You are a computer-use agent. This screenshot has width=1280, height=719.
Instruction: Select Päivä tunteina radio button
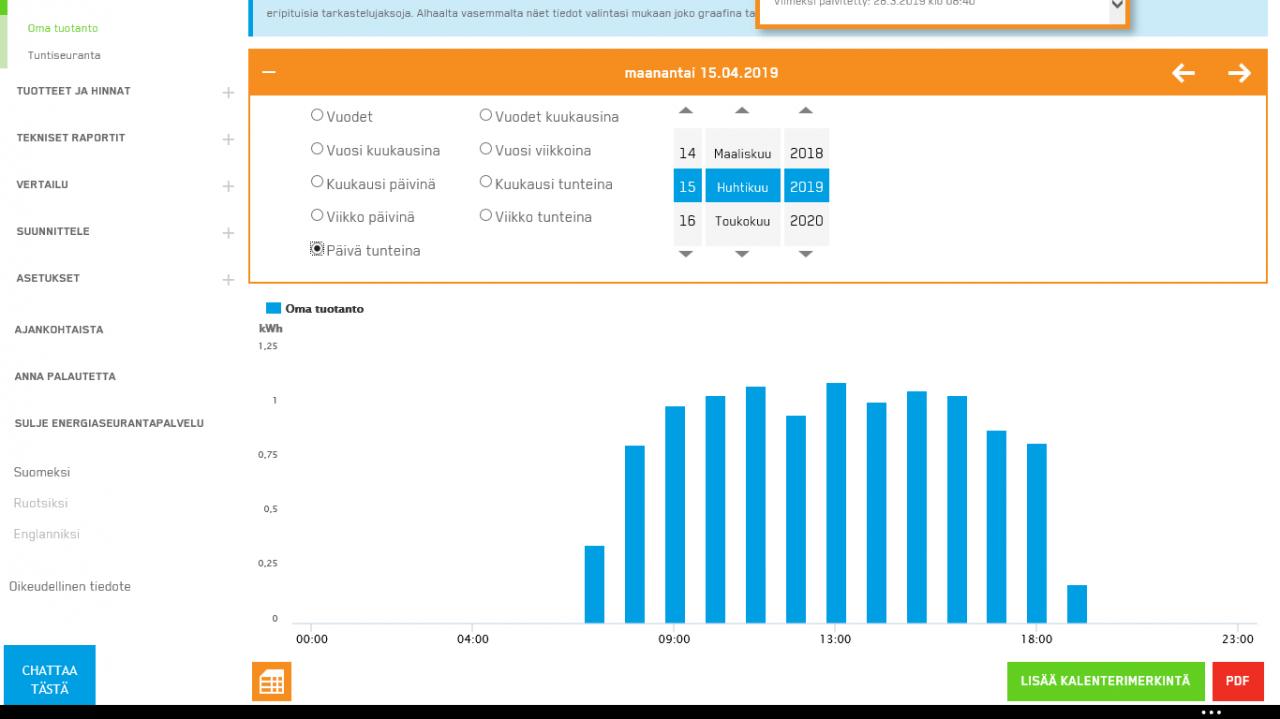click(x=317, y=249)
